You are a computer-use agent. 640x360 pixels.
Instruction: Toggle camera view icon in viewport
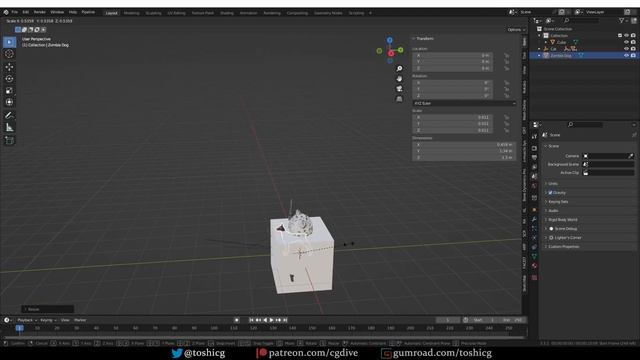tap(399, 89)
